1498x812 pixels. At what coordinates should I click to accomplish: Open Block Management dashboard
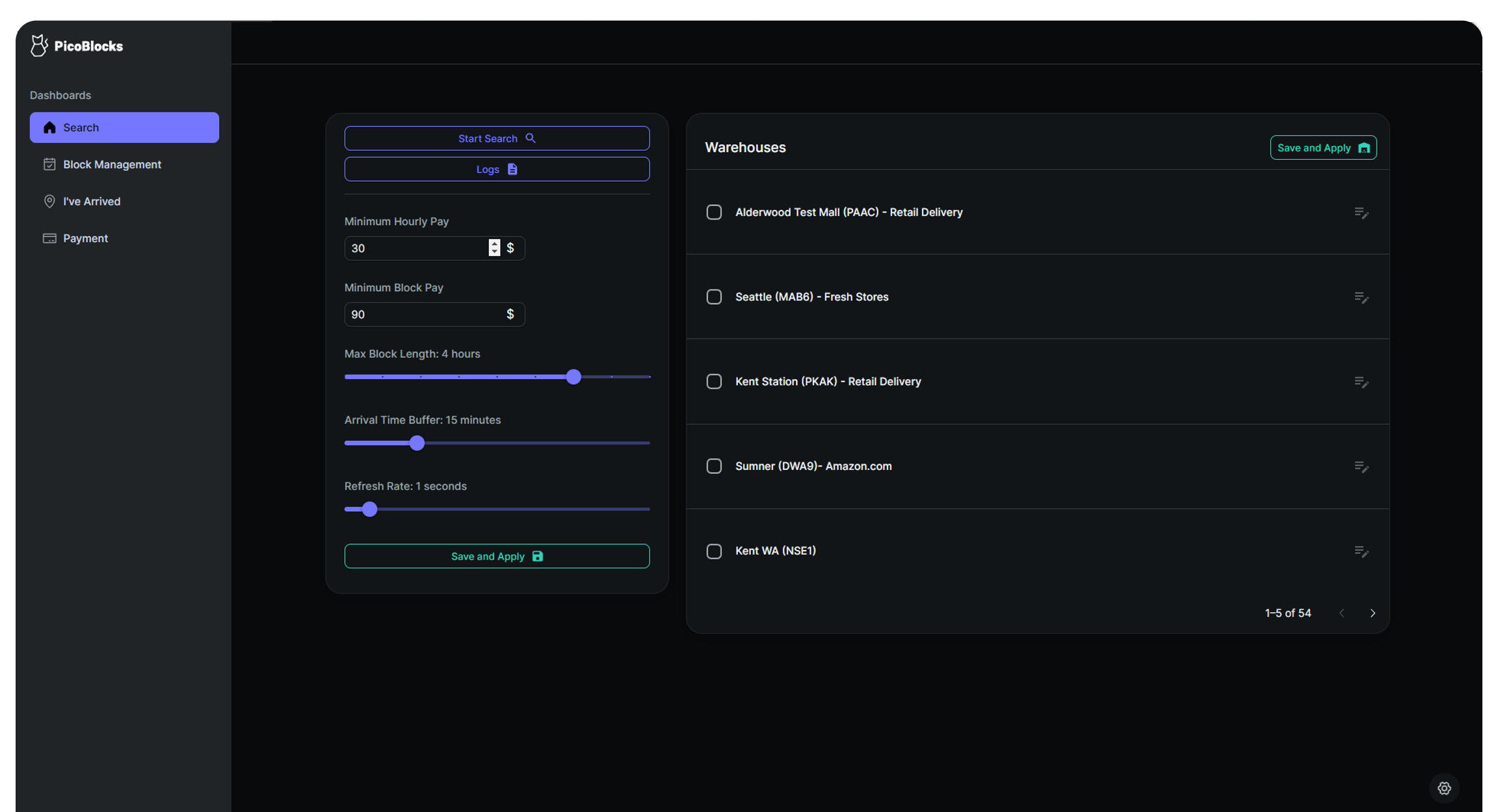point(112,164)
